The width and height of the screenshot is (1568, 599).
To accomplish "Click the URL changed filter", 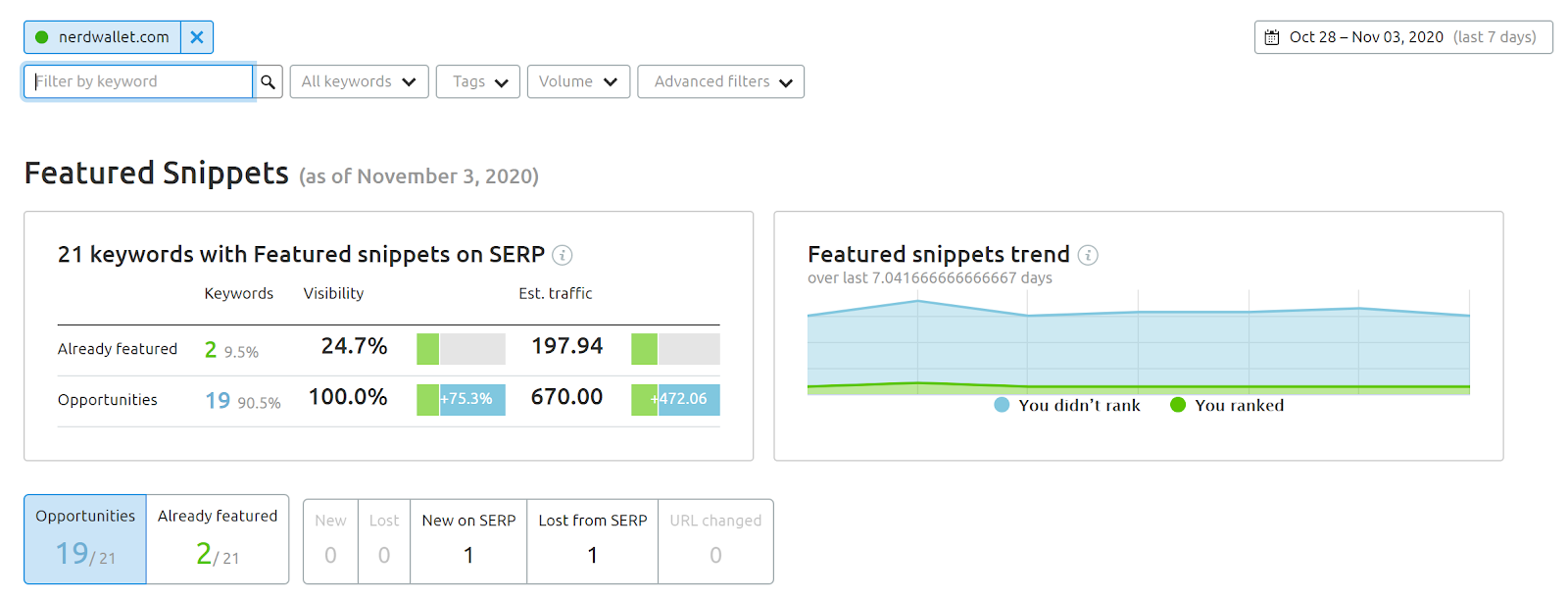I will click(x=715, y=541).
